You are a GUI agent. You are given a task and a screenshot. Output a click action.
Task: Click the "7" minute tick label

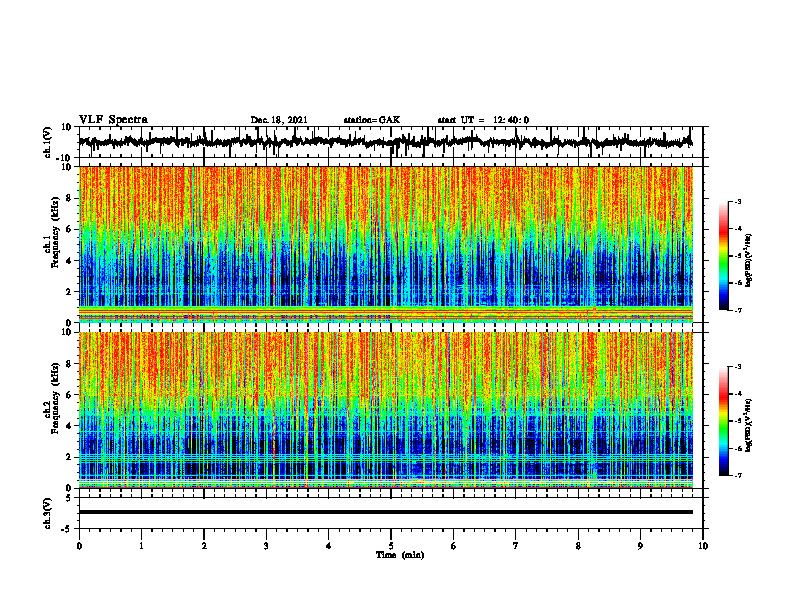[516, 546]
